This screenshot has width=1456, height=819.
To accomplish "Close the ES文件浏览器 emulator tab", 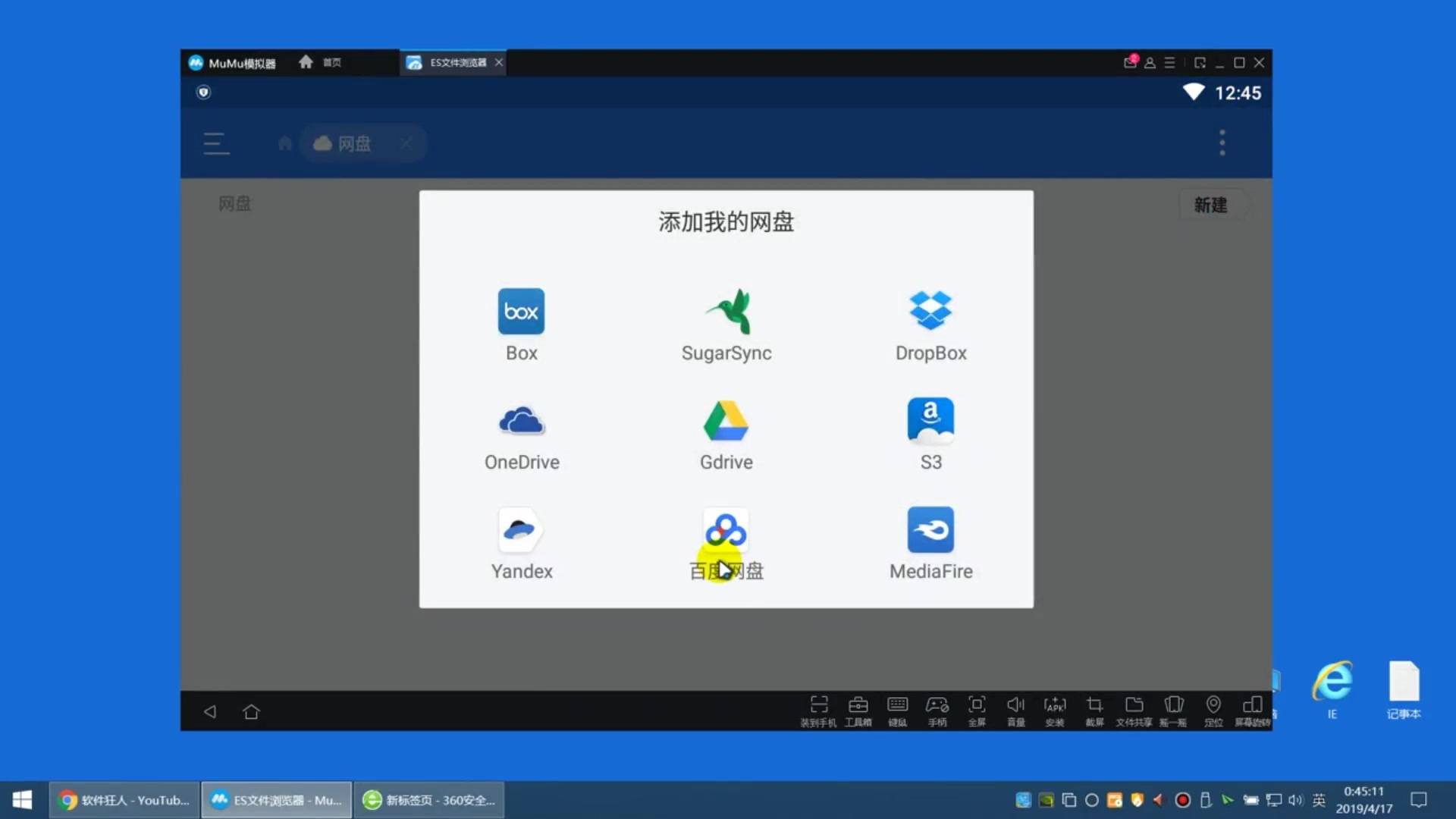I will pos(498,62).
